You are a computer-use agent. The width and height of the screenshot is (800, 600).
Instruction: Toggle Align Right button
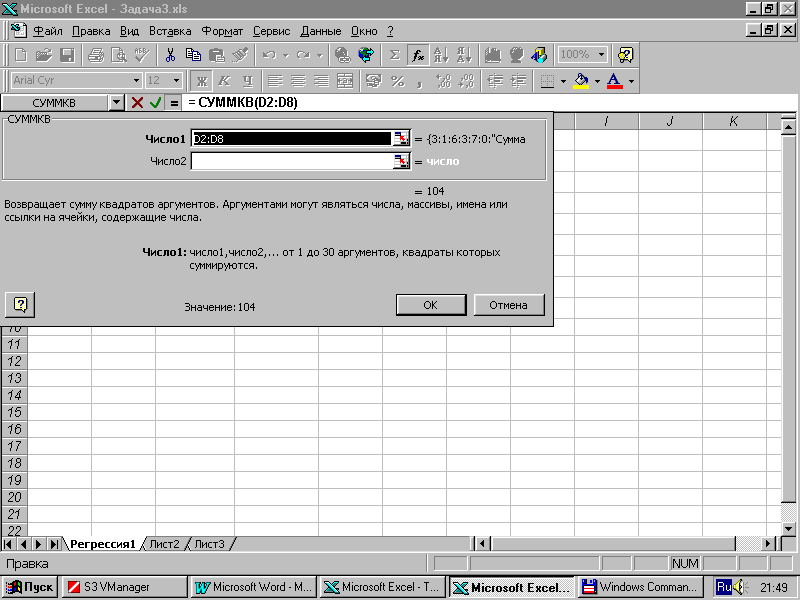tap(322, 81)
